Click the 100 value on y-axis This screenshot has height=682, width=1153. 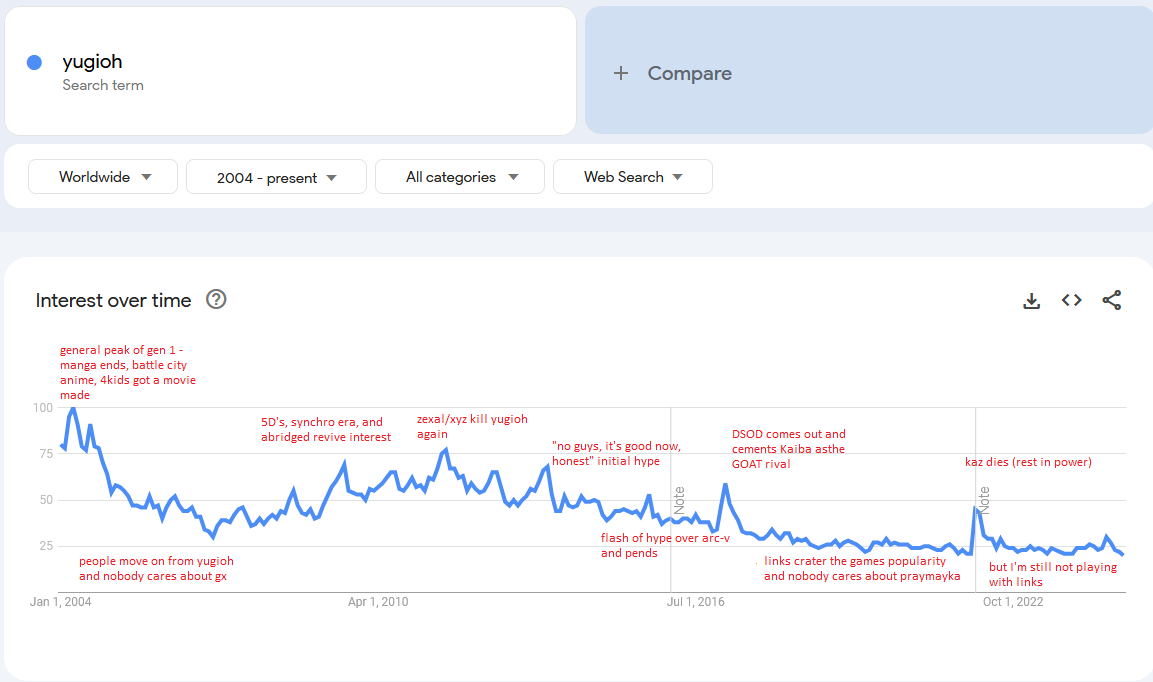pos(43,408)
